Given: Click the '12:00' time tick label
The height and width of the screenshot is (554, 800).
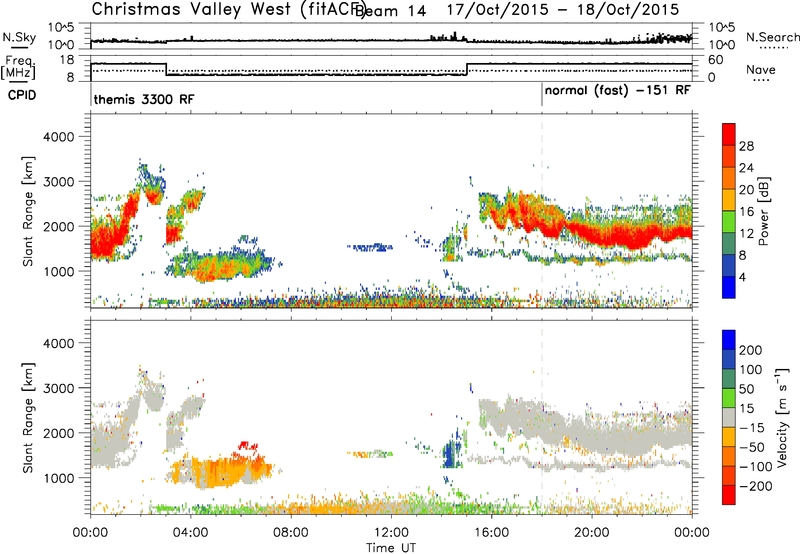Looking at the screenshot, I should [391, 533].
